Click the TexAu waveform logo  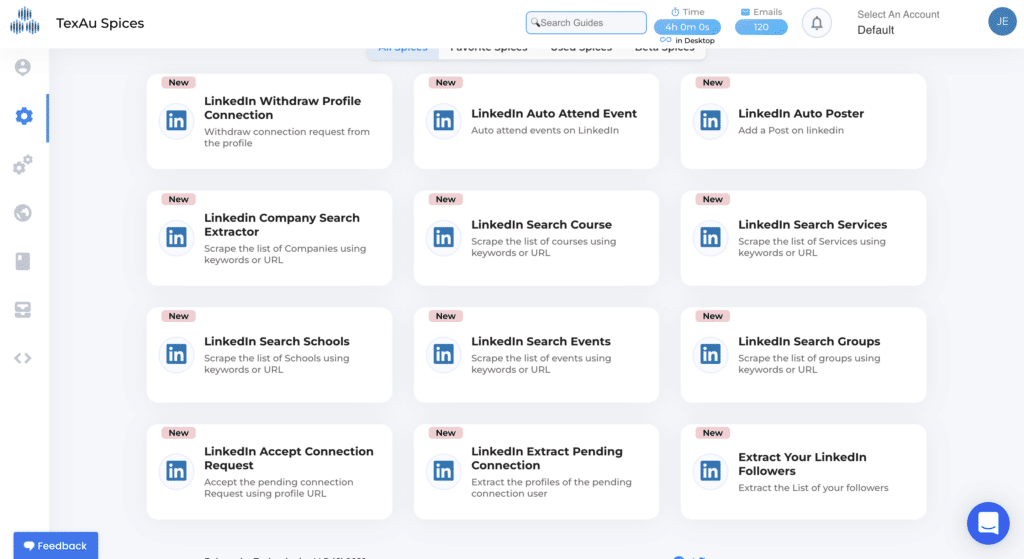[25, 20]
